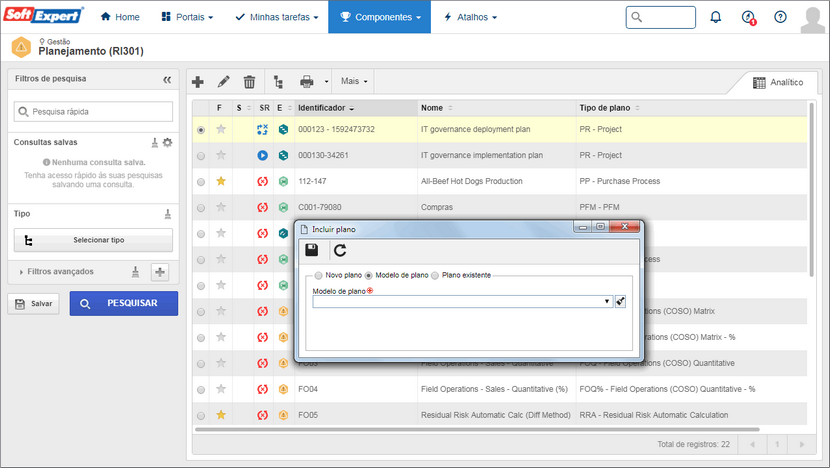Open the notifications bell

point(716,17)
